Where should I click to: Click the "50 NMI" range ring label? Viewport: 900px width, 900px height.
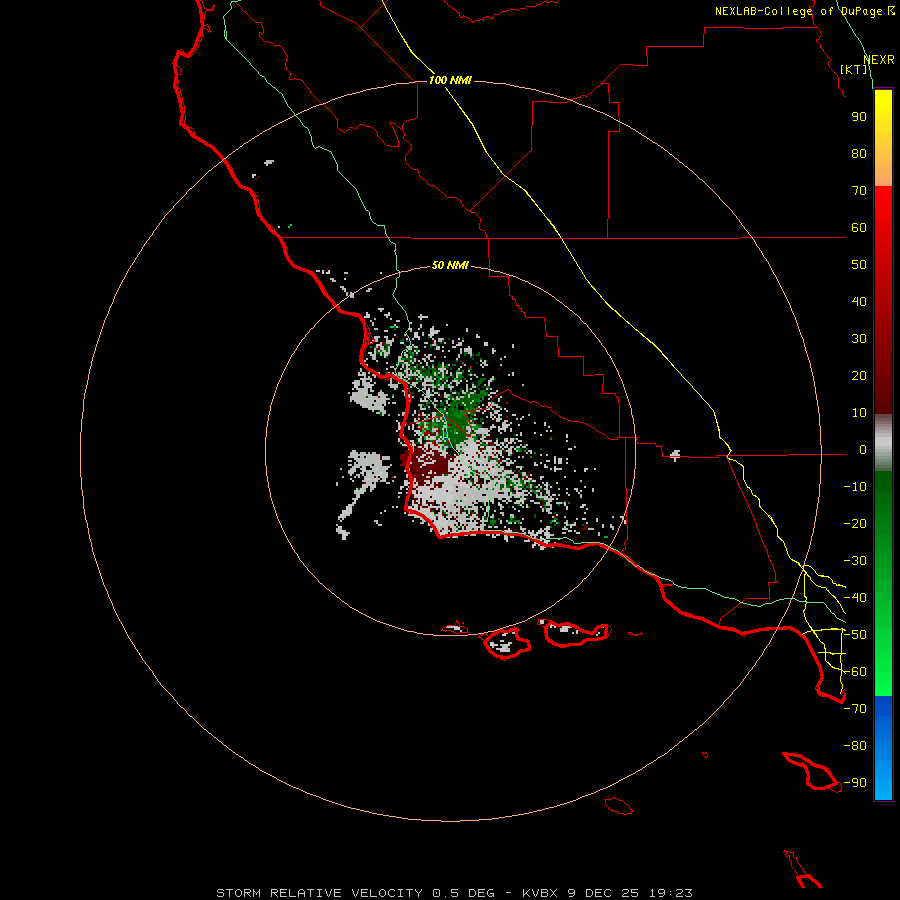(x=450, y=265)
